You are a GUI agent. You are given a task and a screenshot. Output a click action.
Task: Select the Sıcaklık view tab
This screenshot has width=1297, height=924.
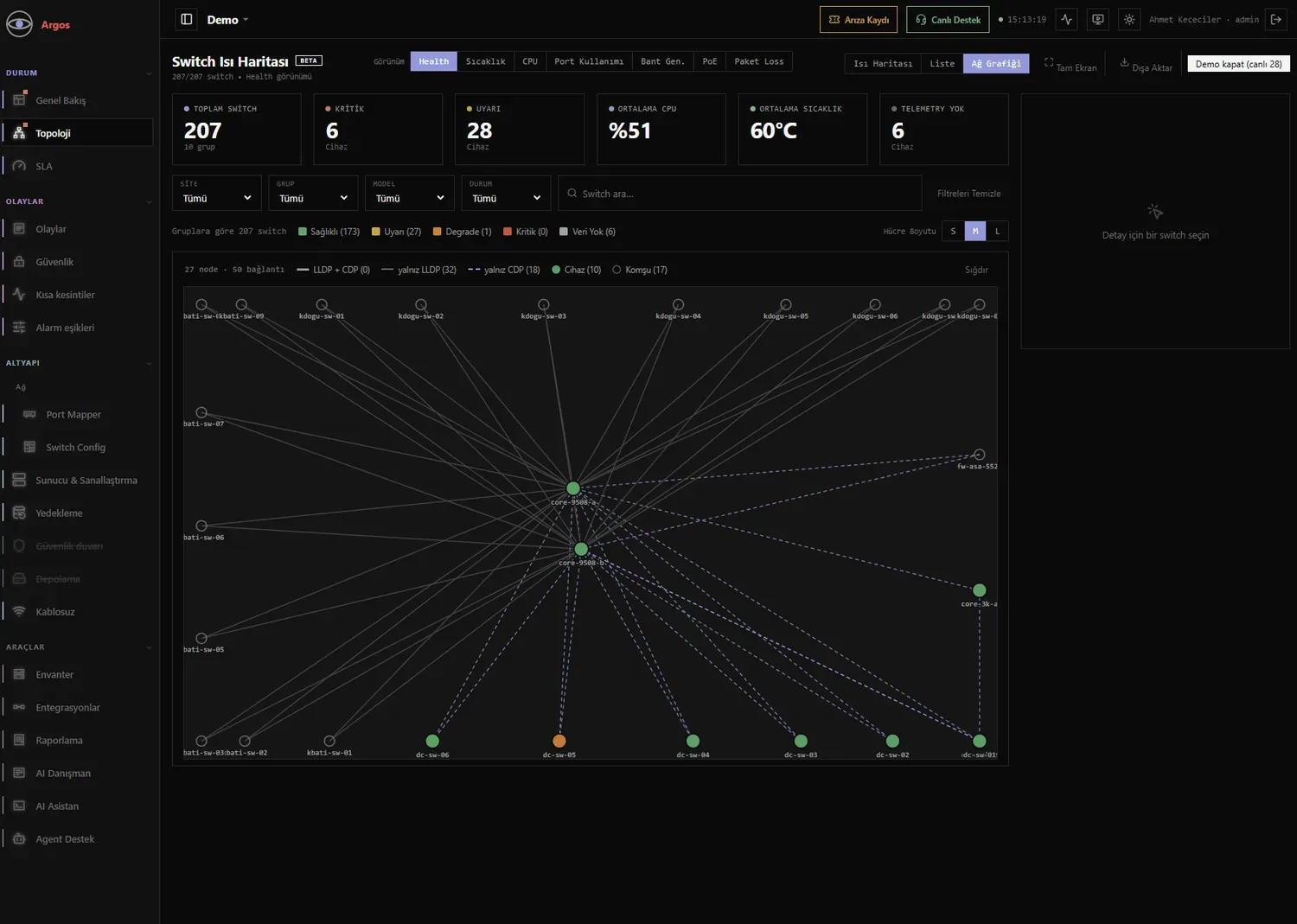[485, 61]
